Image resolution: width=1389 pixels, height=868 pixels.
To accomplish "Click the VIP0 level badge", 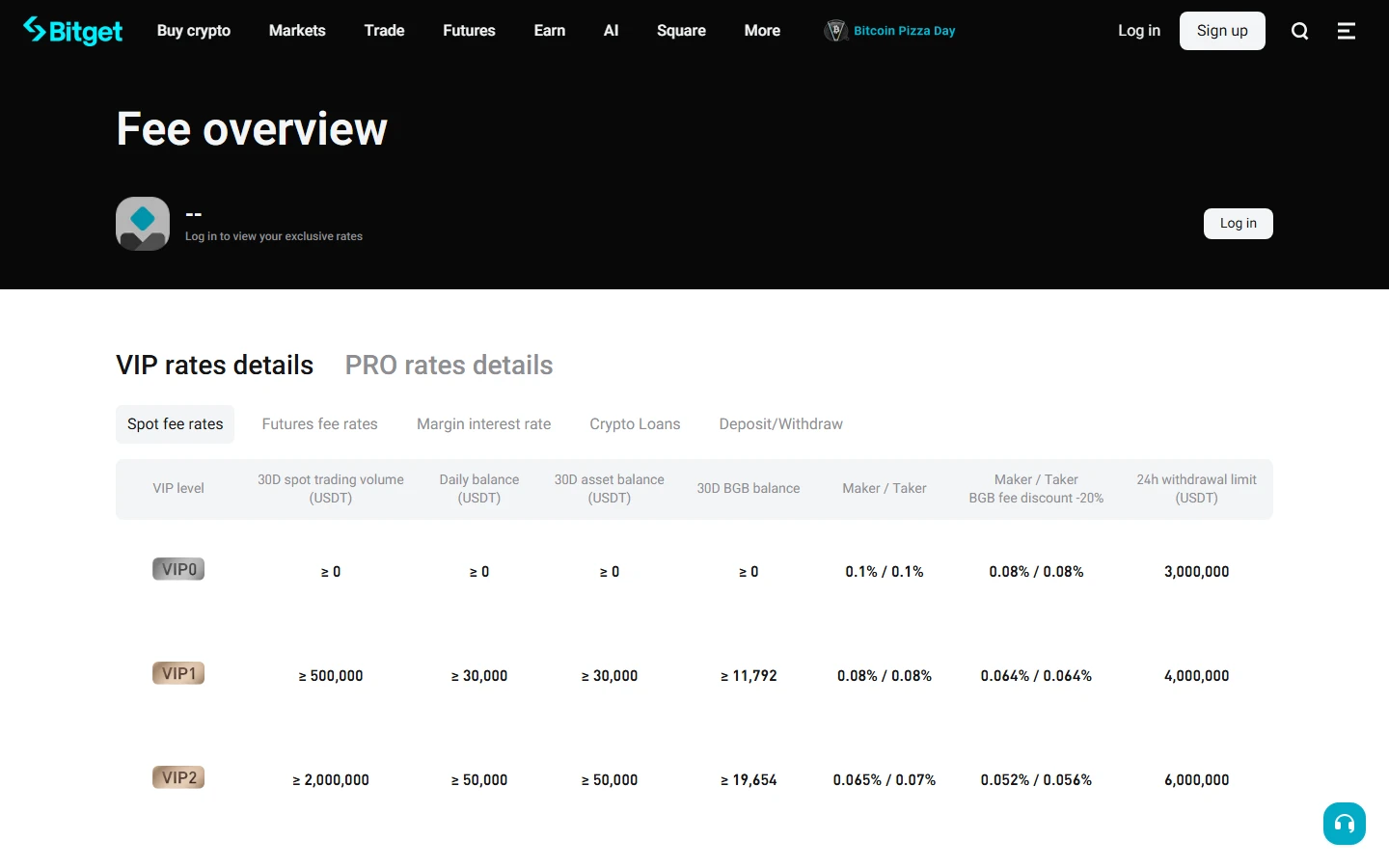I will pos(178,569).
